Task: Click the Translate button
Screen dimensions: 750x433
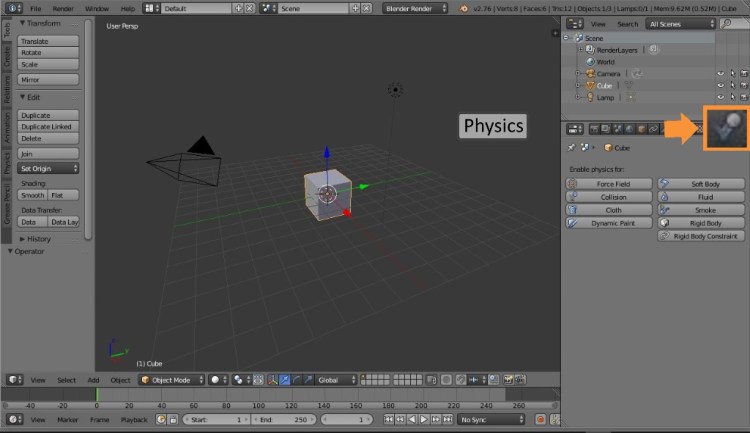Action: click(x=48, y=41)
